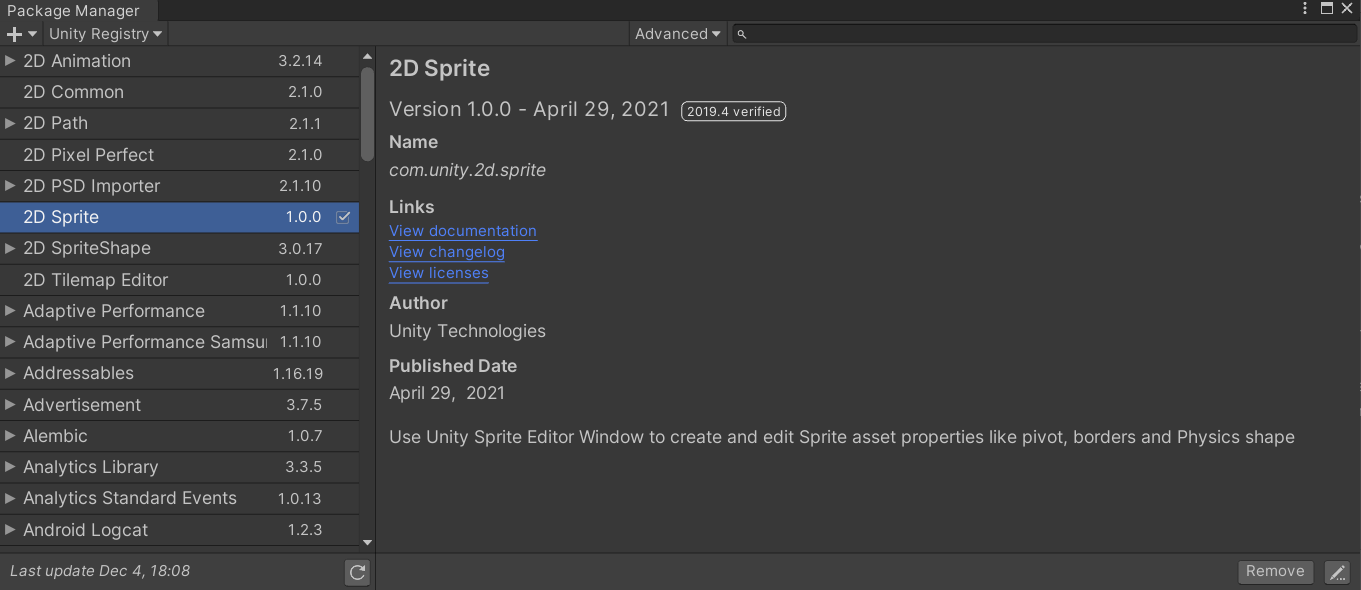Select the 2D PSD Importer name
Image resolution: width=1361 pixels, height=590 pixels.
(91, 186)
